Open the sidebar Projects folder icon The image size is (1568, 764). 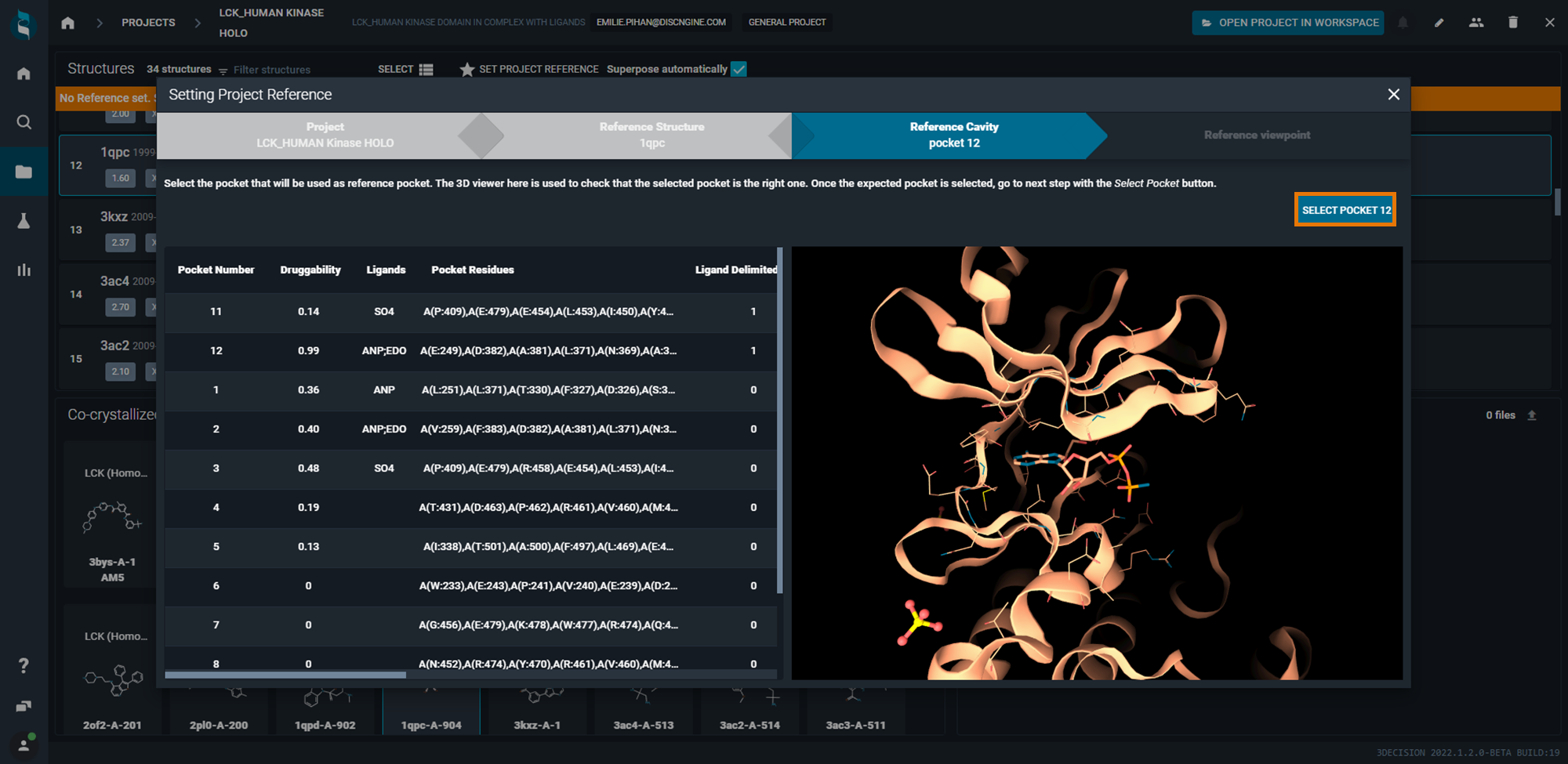tap(24, 172)
